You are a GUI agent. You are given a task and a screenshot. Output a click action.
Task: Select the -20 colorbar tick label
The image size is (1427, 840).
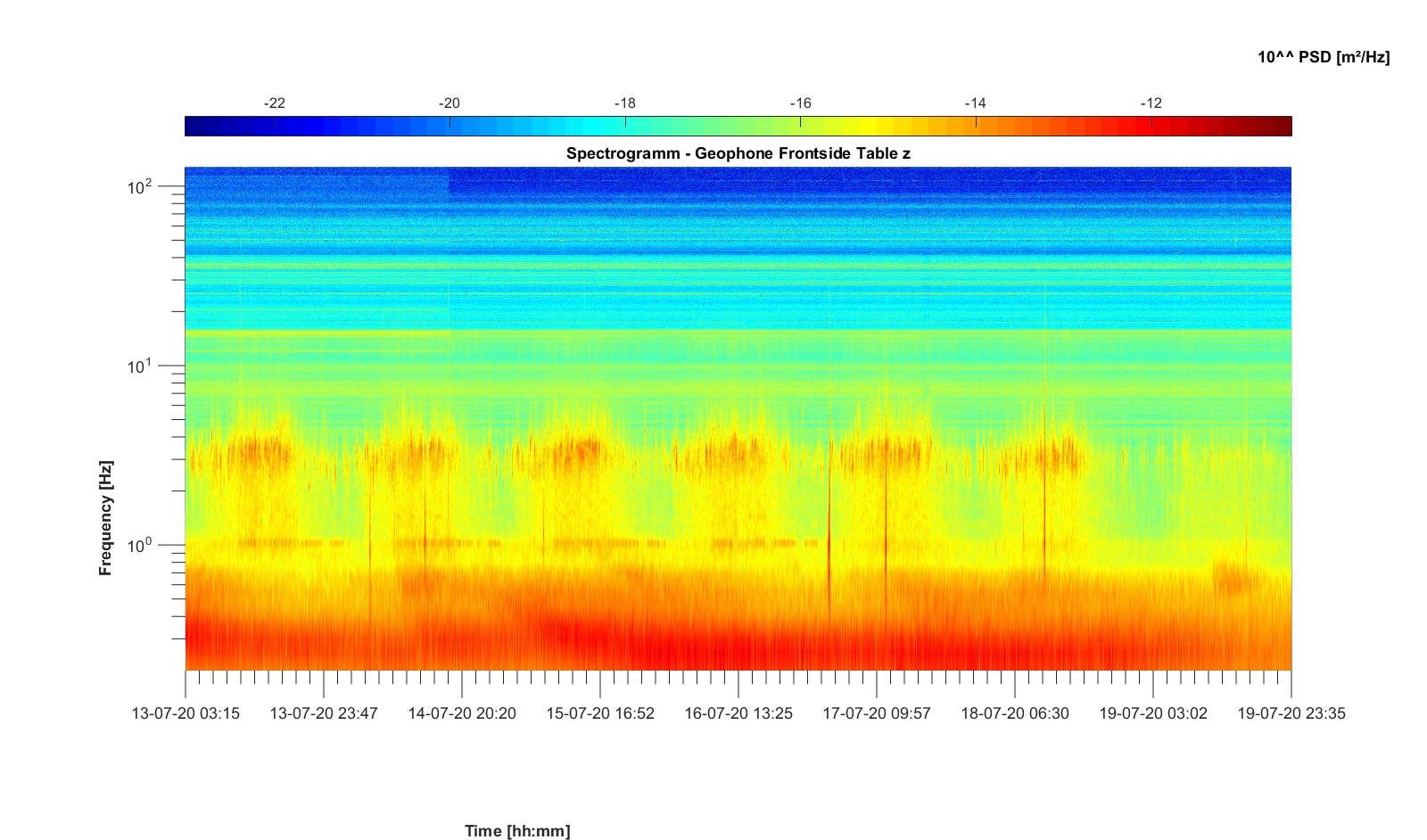(450, 103)
